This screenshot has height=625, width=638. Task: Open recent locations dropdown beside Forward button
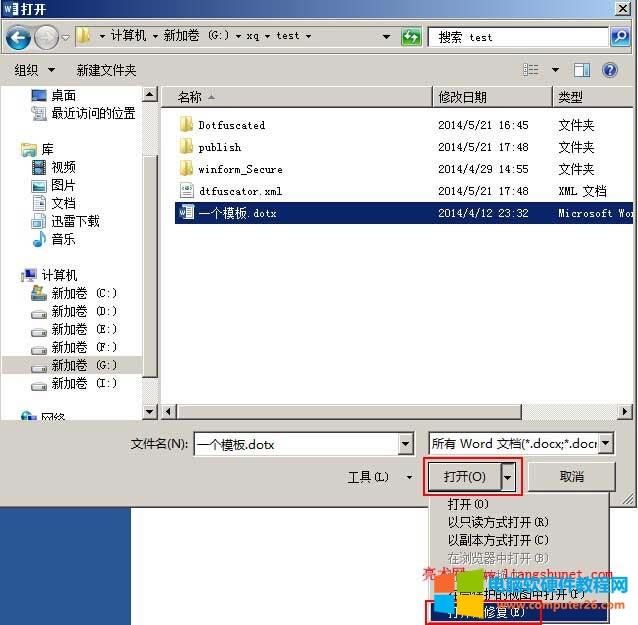(66, 38)
